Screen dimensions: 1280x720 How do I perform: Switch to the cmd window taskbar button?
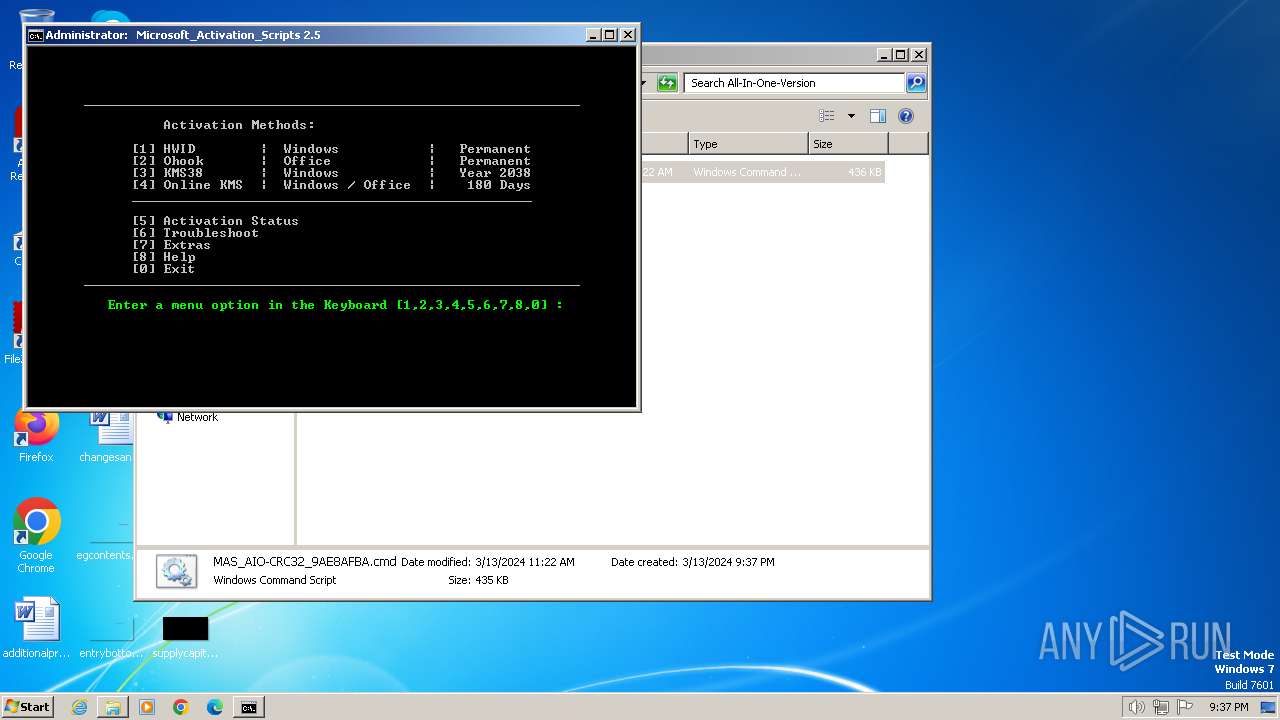click(248, 707)
